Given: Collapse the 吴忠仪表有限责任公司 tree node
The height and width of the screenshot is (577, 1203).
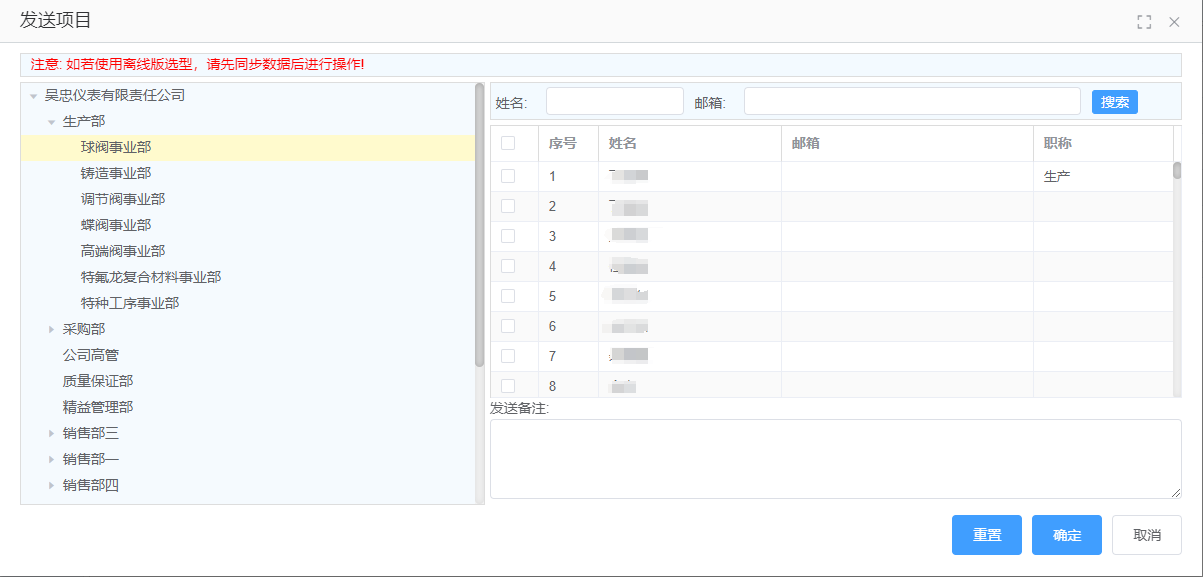Looking at the screenshot, I should (x=34, y=96).
